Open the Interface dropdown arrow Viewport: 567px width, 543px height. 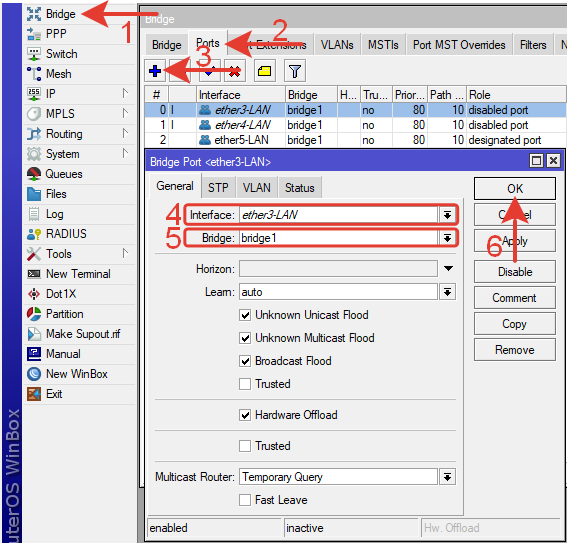pyautogui.click(x=447, y=215)
